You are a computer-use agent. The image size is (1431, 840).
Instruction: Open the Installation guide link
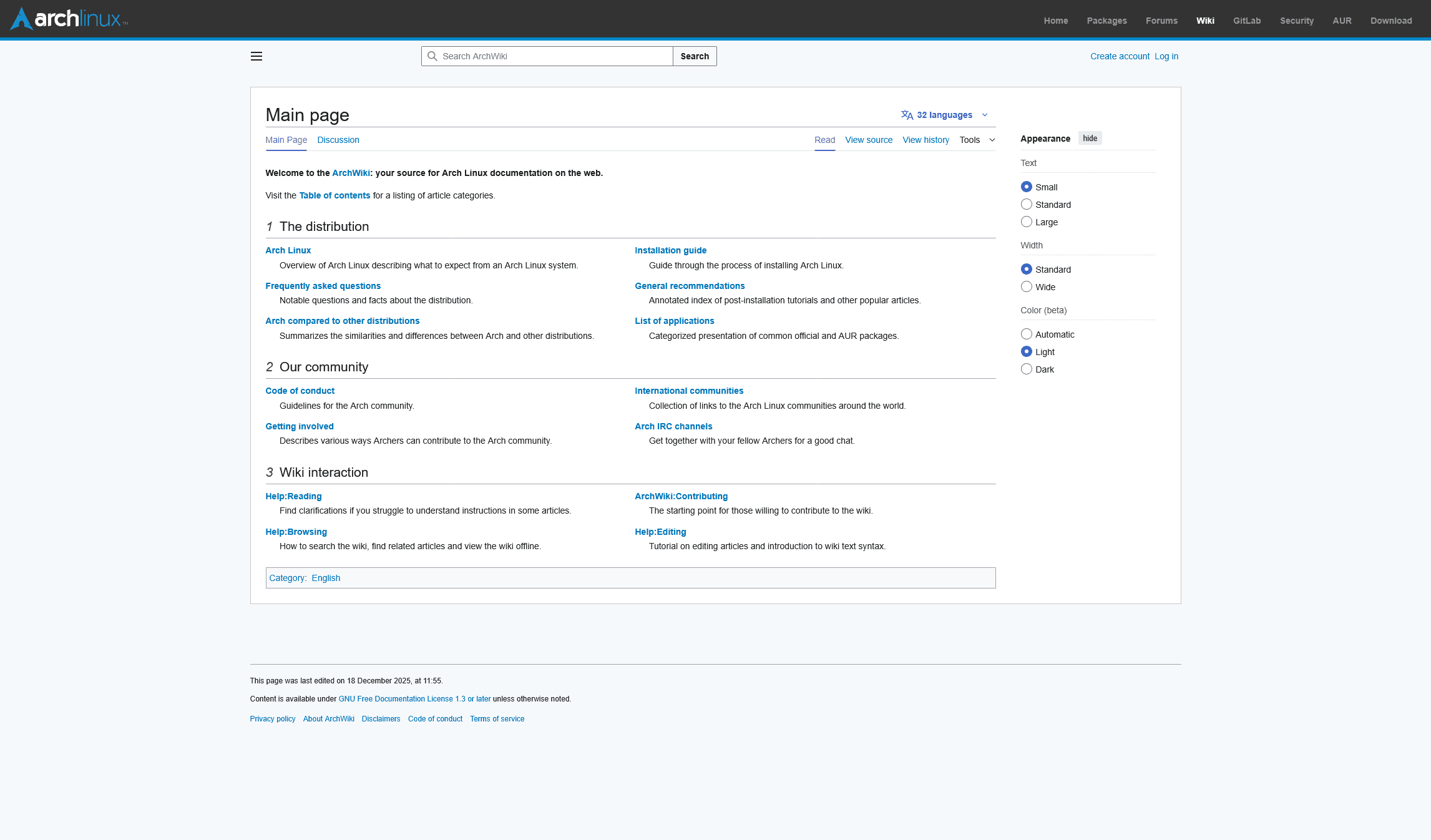pyautogui.click(x=671, y=250)
